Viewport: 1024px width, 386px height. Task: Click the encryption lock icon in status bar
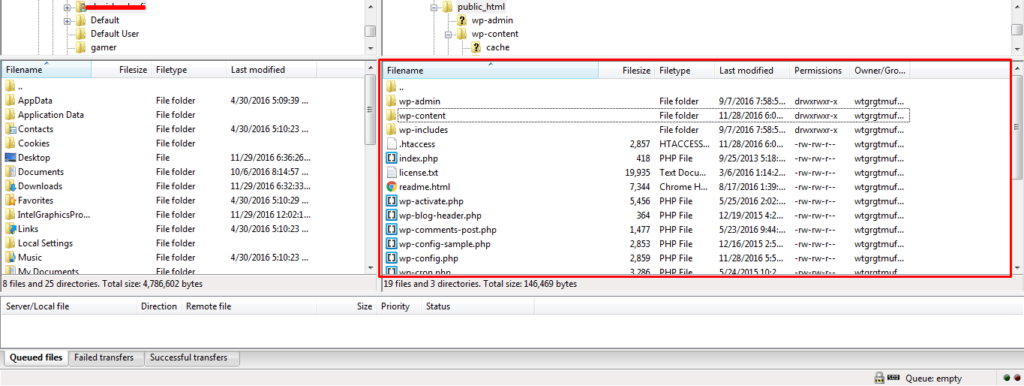coord(880,378)
